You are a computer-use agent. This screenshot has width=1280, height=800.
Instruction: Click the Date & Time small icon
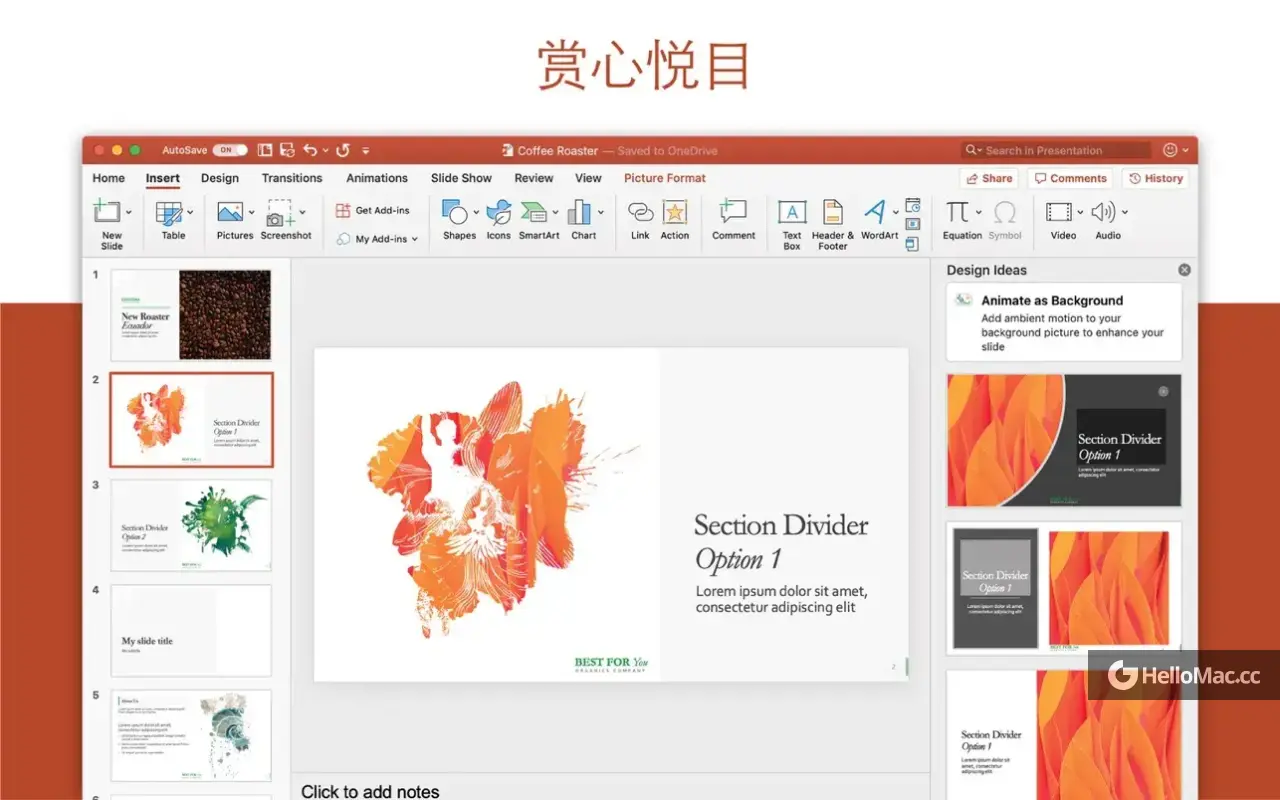[x=913, y=205]
